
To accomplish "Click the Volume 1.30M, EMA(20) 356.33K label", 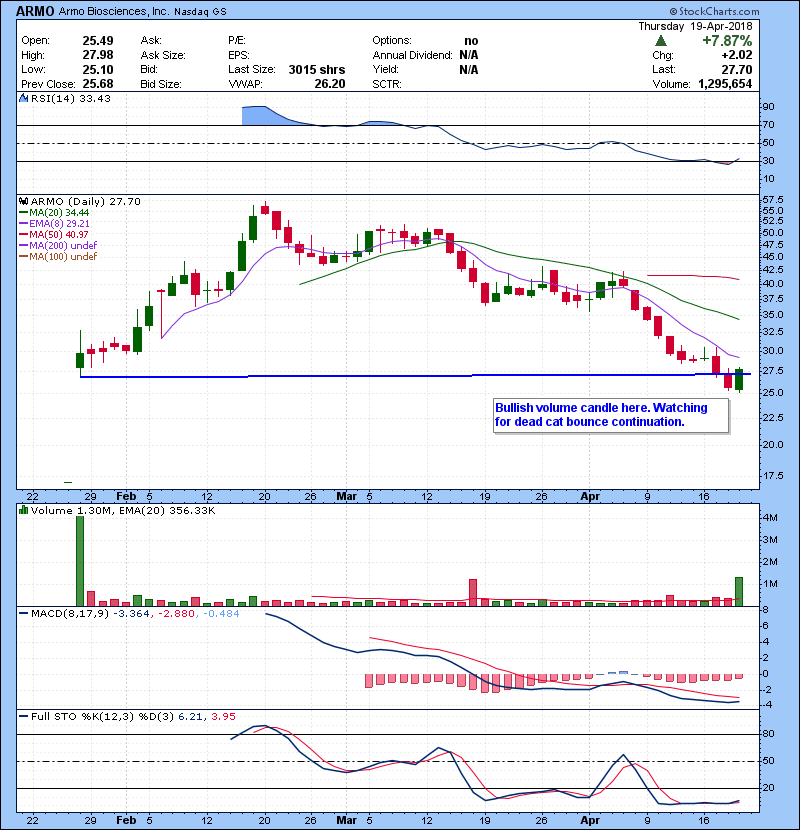I will 123,510.
